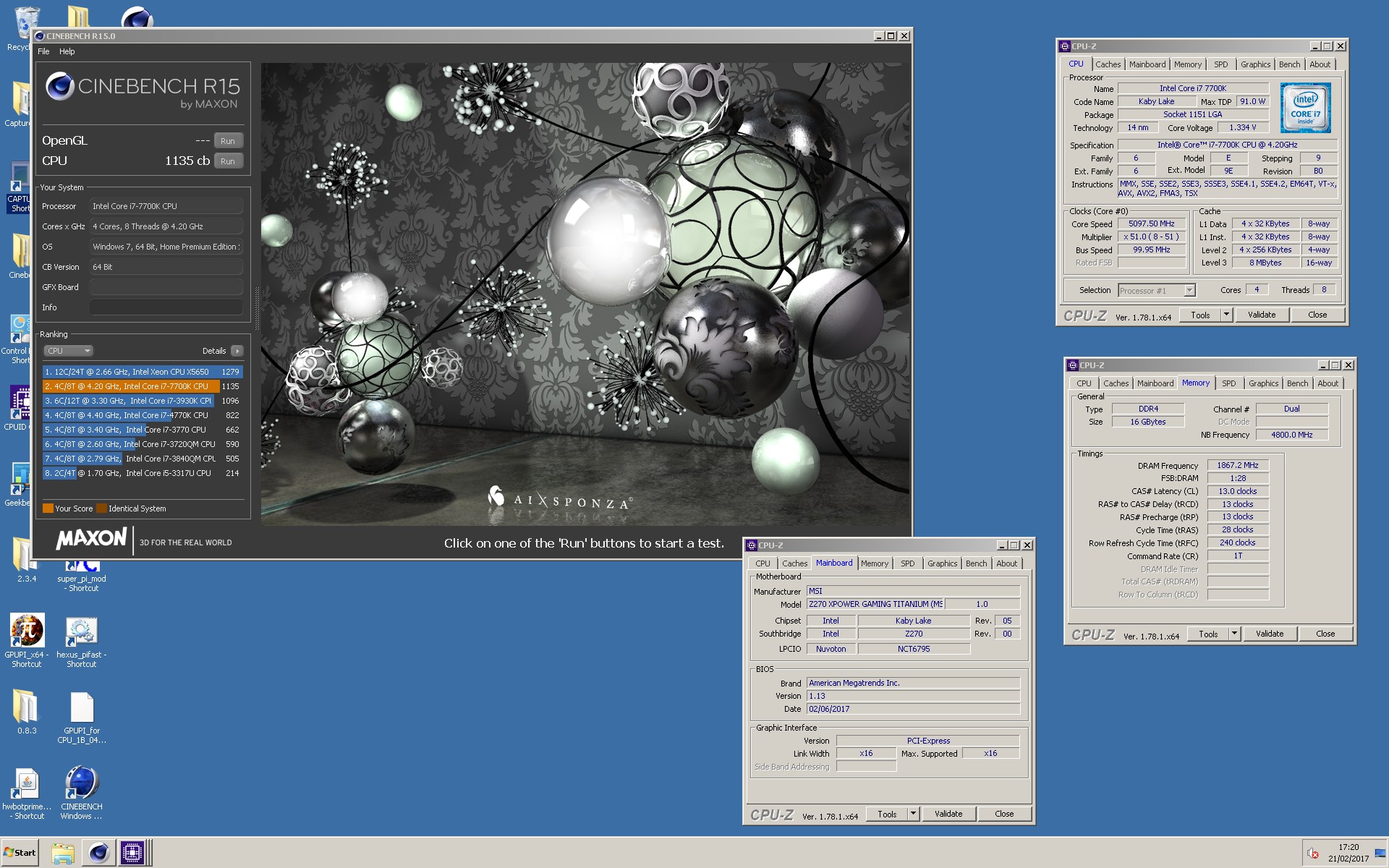Click the Info field in Your System
This screenshot has height=868, width=1389.
pos(166,307)
